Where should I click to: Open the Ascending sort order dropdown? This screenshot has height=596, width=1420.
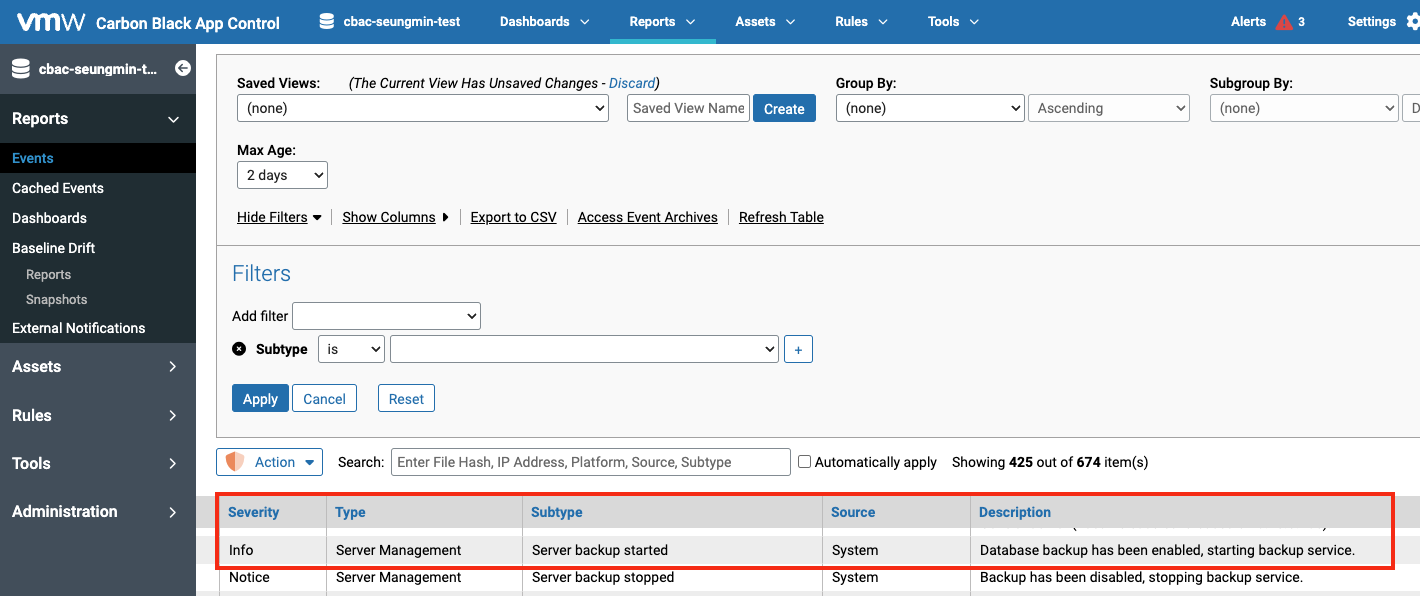[1109, 108]
